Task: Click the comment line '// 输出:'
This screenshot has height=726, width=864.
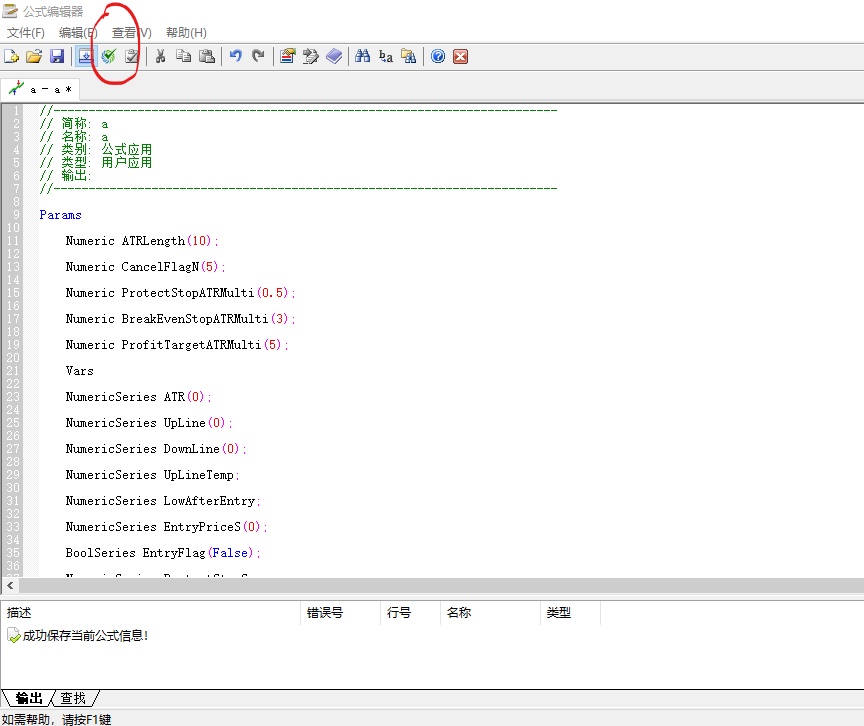Action: (x=66, y=176)
